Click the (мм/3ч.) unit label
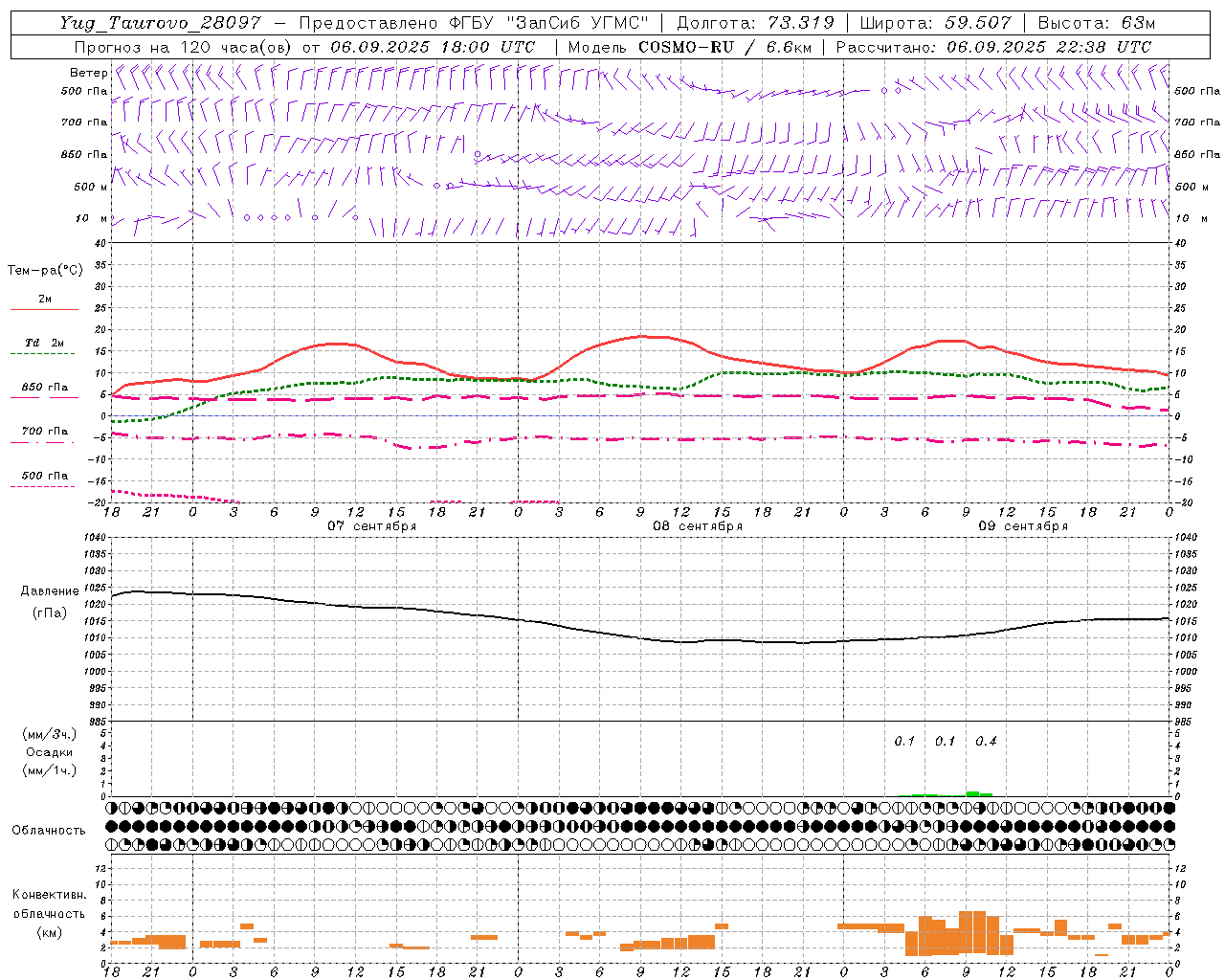Viewport: 1225px width, 980px height. click(x=50, y=735)
